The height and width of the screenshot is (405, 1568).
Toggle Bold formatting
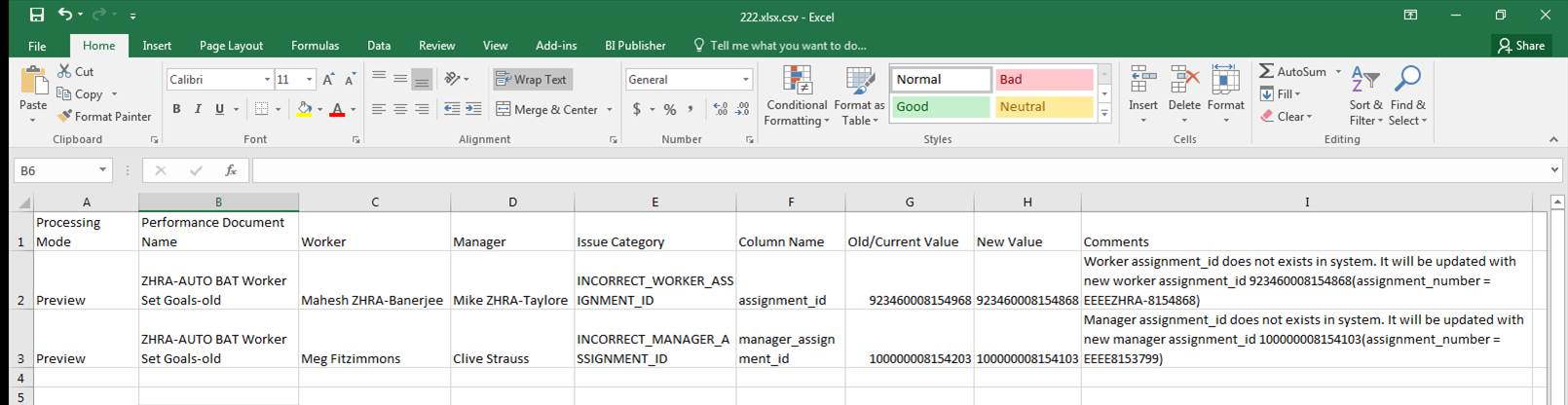click(176, 109)
